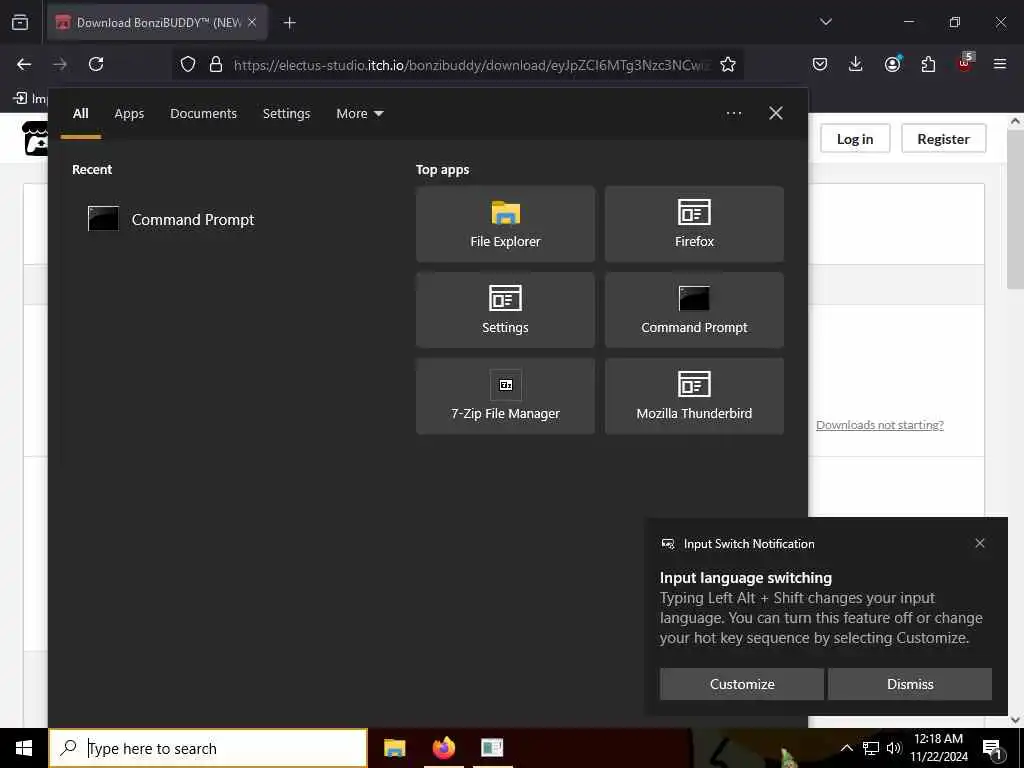
Task: Open the network tray icon
Action: tap(871, 748)
